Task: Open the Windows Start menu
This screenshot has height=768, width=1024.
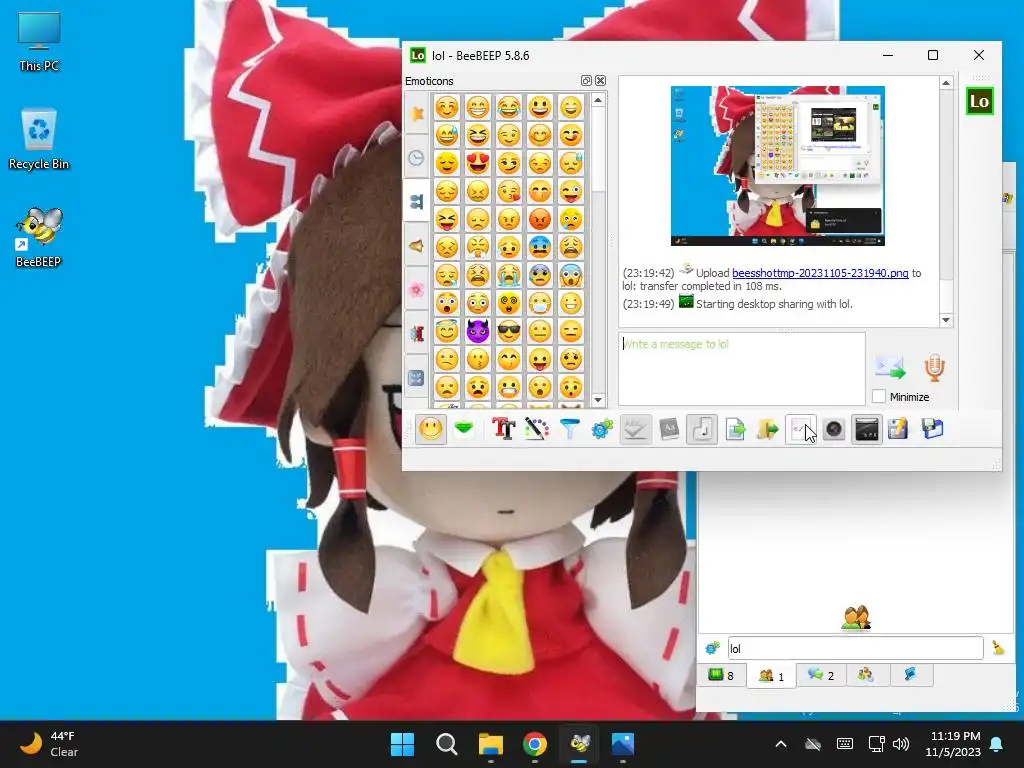Action: [402, 744]
